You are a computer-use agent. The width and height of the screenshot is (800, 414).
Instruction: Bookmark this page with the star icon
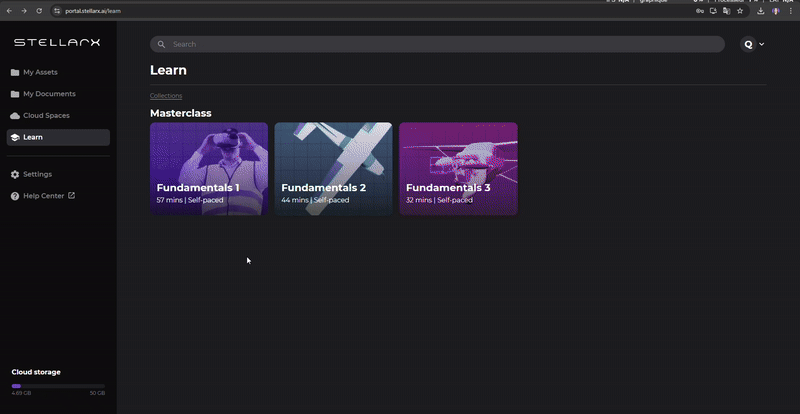click(x=740, y=11)
